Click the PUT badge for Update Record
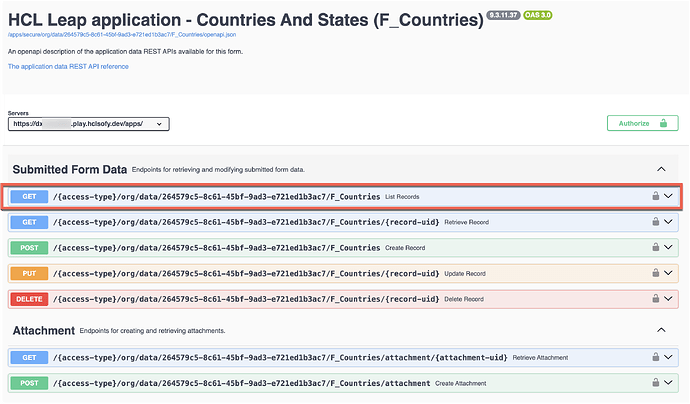 29,273
